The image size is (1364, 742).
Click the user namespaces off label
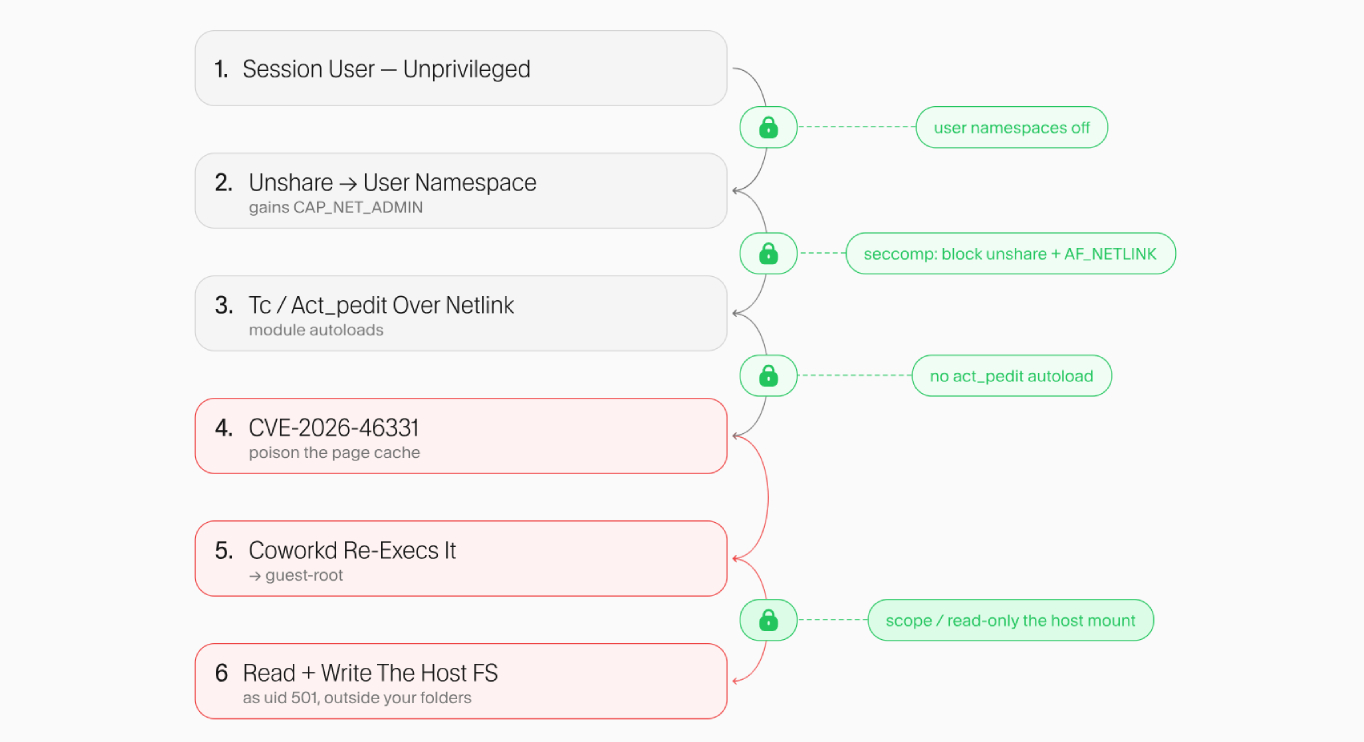point(1012,127)
